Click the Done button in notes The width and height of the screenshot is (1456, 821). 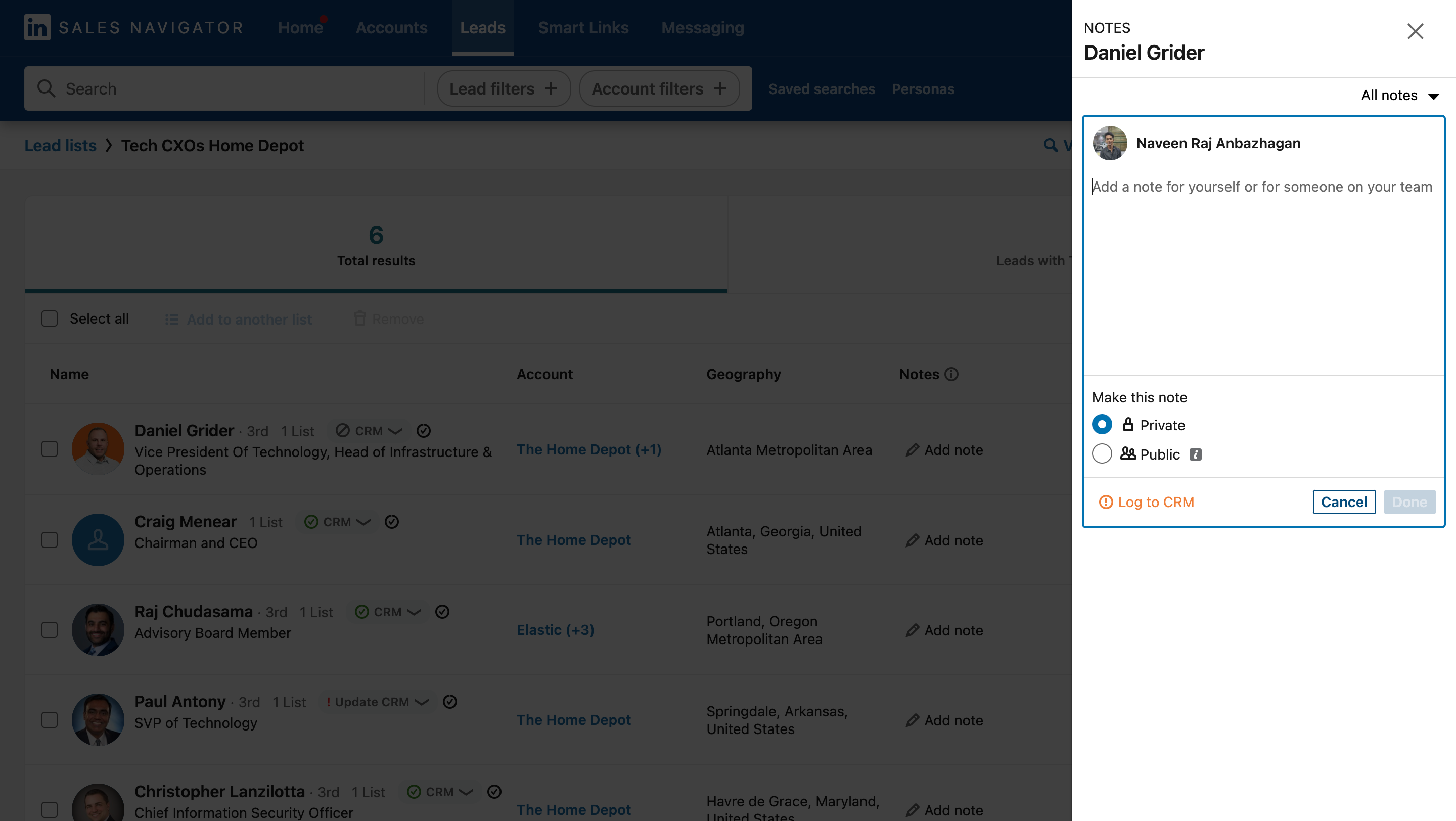pyautogui.click(x=1409, y=502)
